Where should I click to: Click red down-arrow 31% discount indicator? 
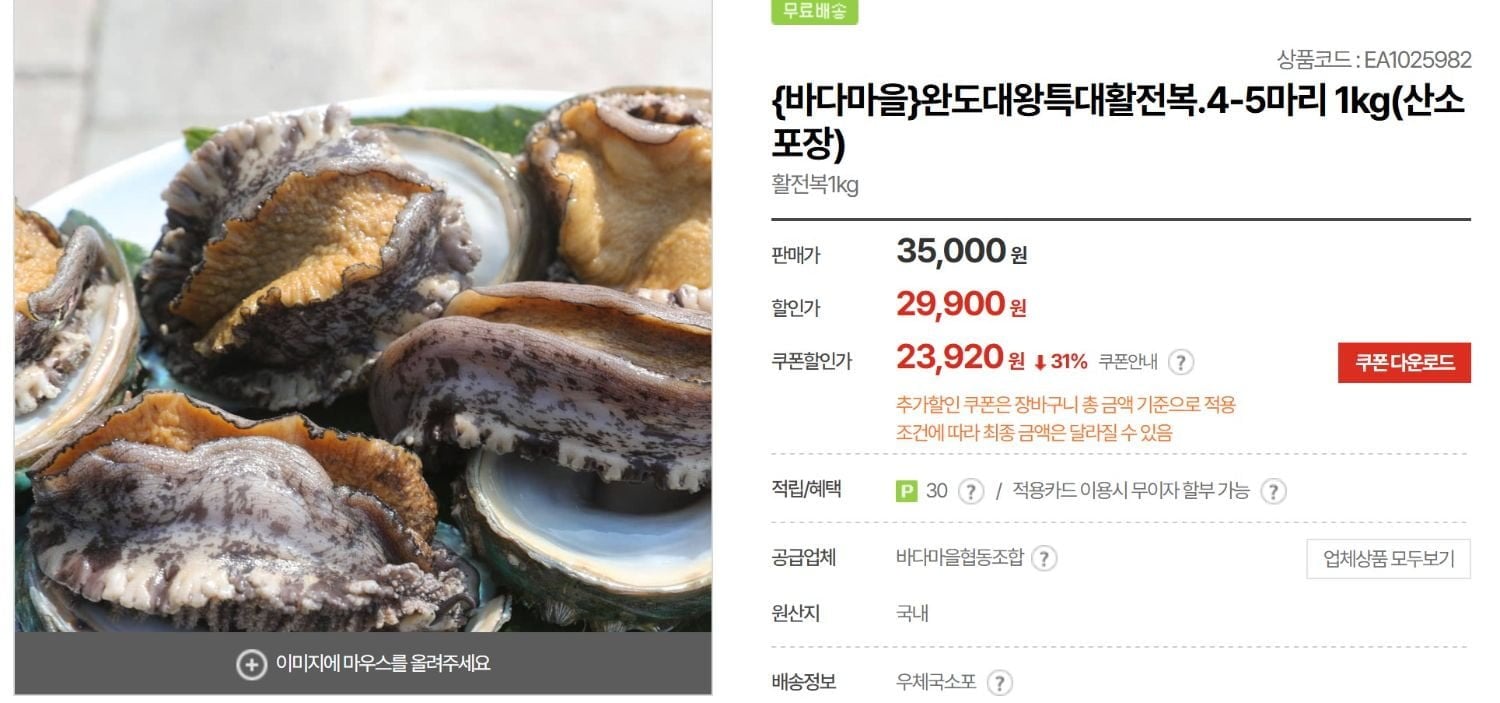click(1060, 361)
